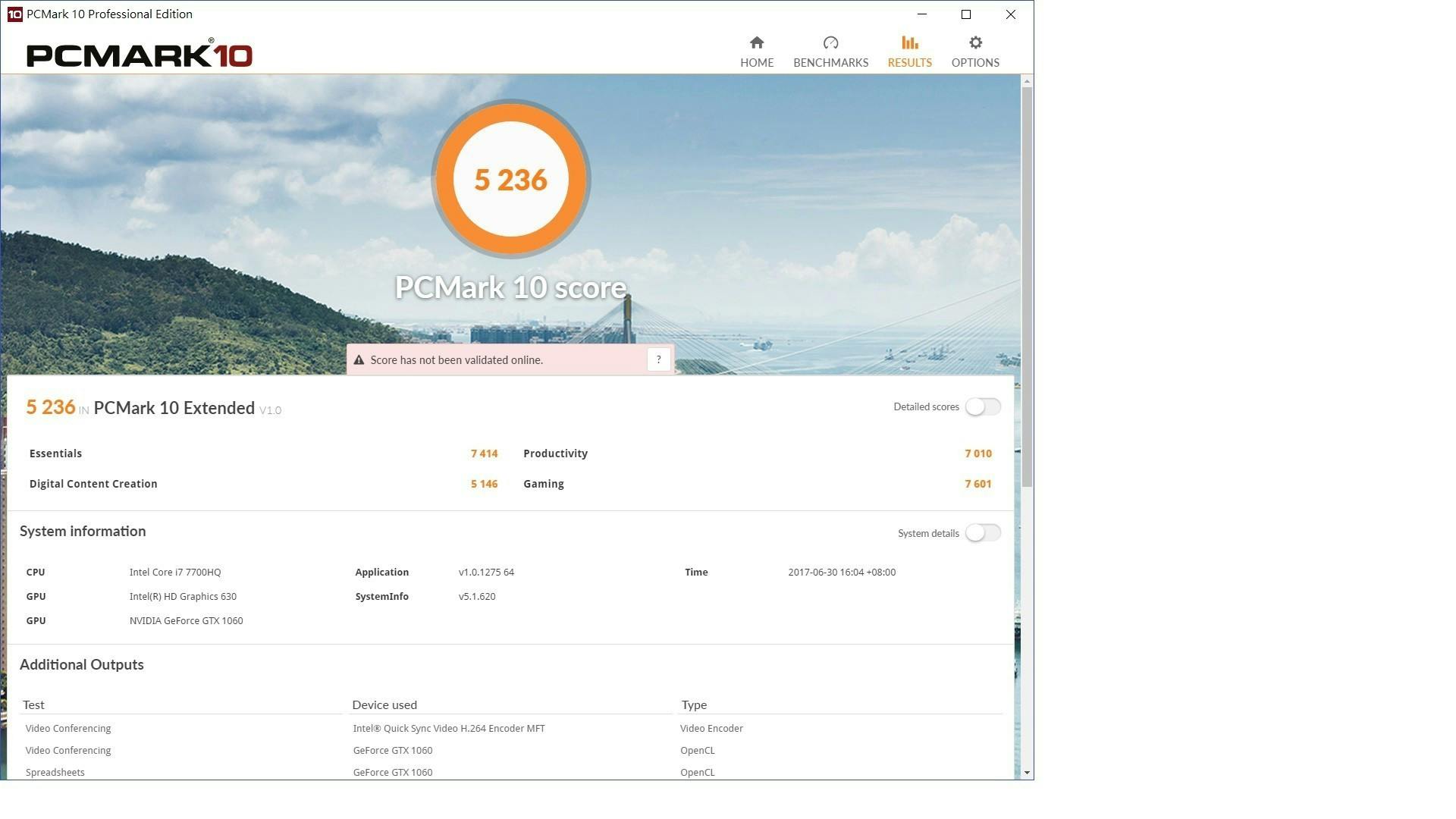Viewport: 1456px width, 819px height.
Task: Click the PCMark 10 title bar app icon
Action: pos(14,14)
